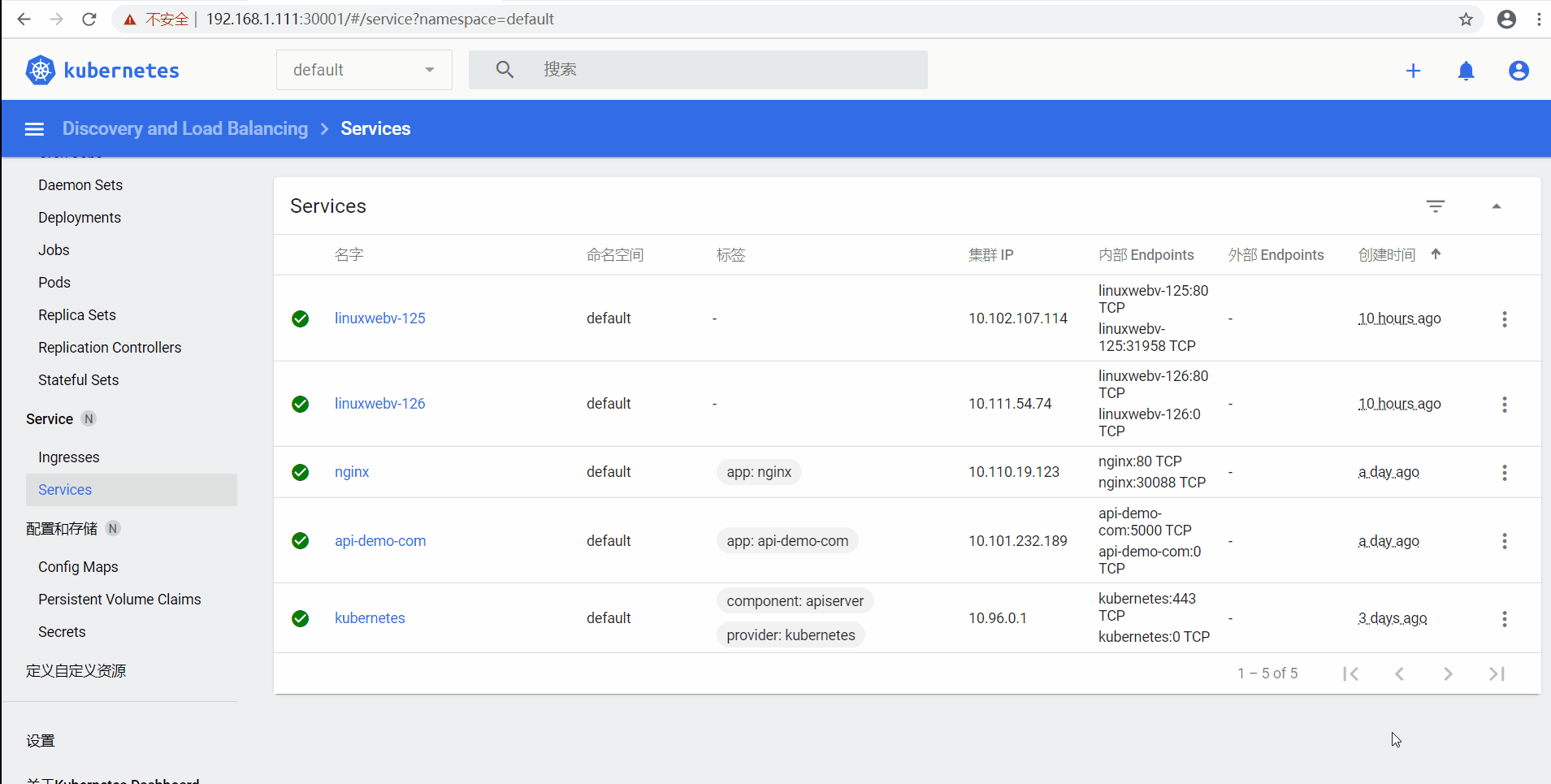Jump to the first page of services

(x=1351, y=674)
